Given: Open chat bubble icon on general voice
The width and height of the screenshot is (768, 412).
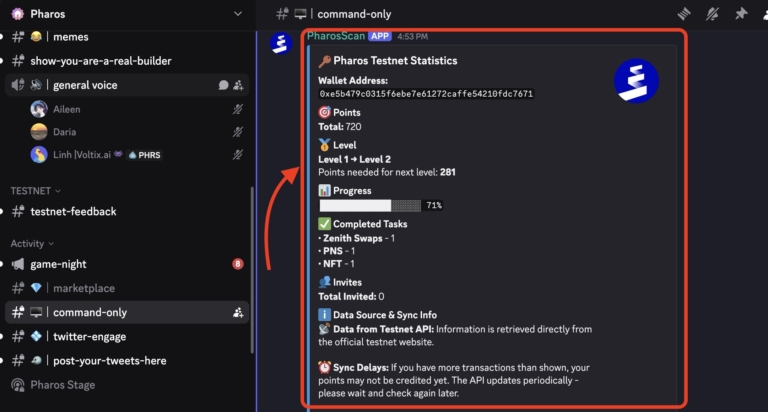Looking at the screenshot, I should pyautogui.click(x=223, y=85).
